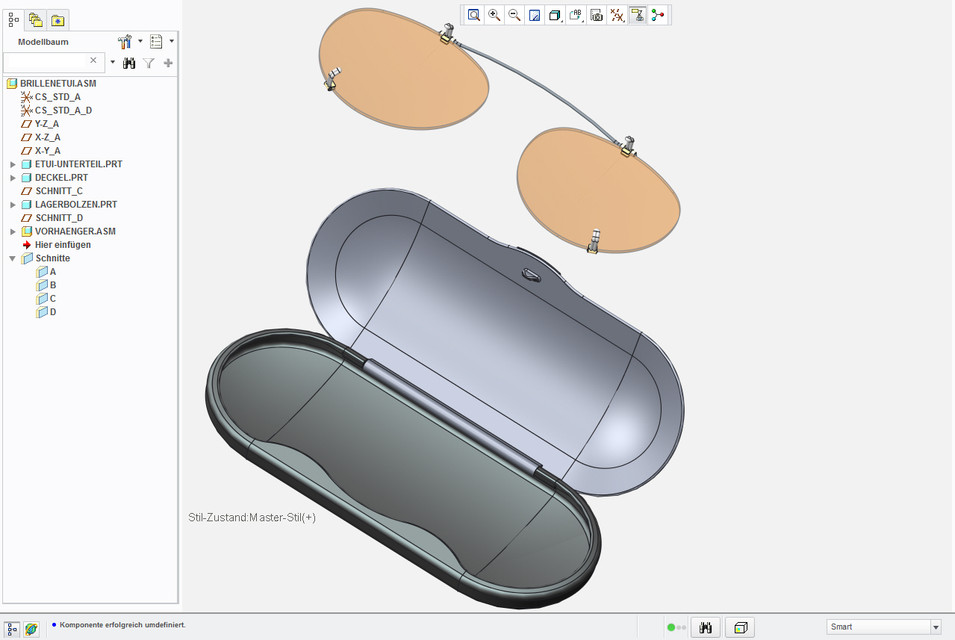Open the Smart selection filter dropdown
The image size is (955, 640).
(935, 627)
